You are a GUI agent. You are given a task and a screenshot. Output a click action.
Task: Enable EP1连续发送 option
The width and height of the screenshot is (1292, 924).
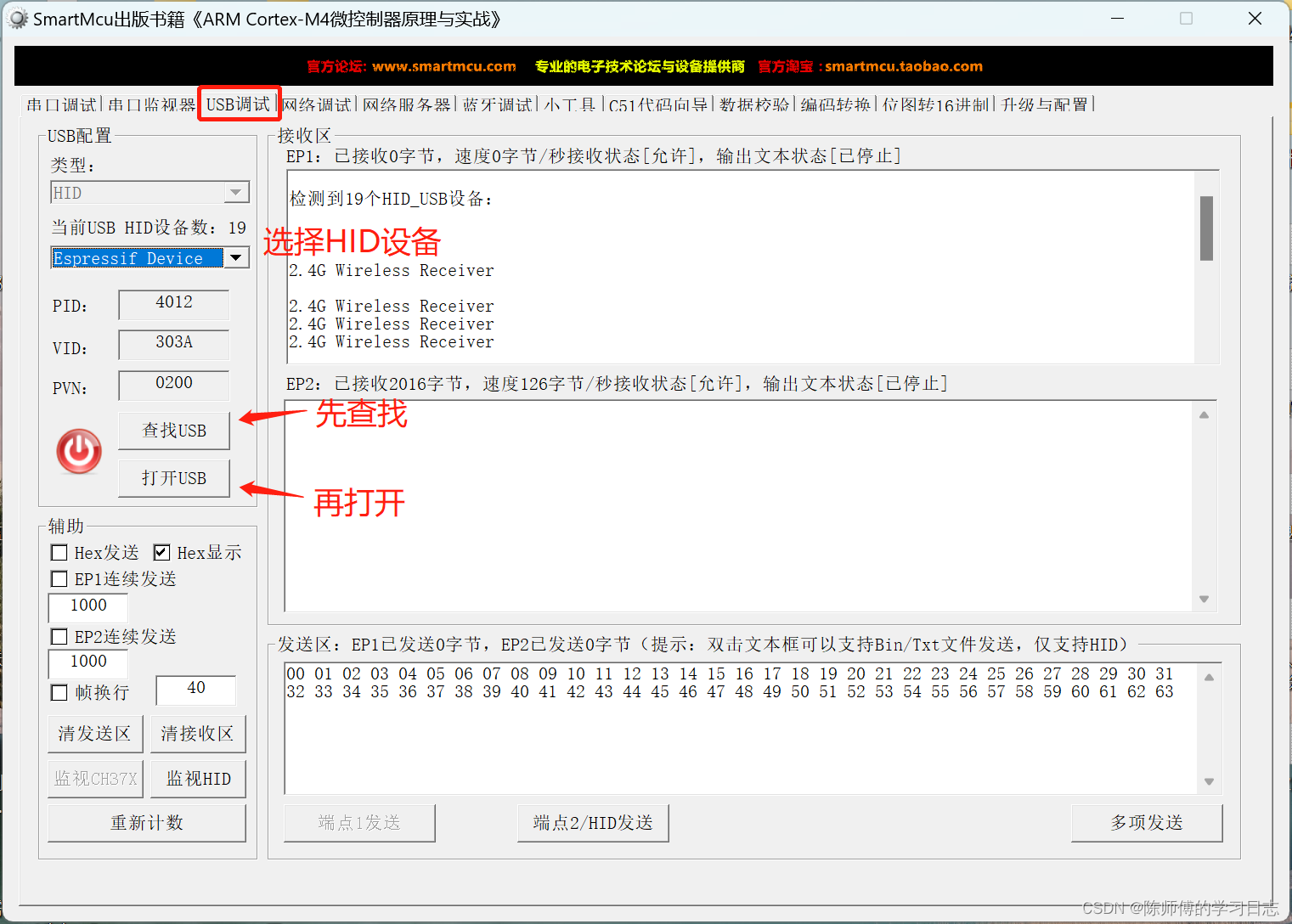click(x=59, y=578)
